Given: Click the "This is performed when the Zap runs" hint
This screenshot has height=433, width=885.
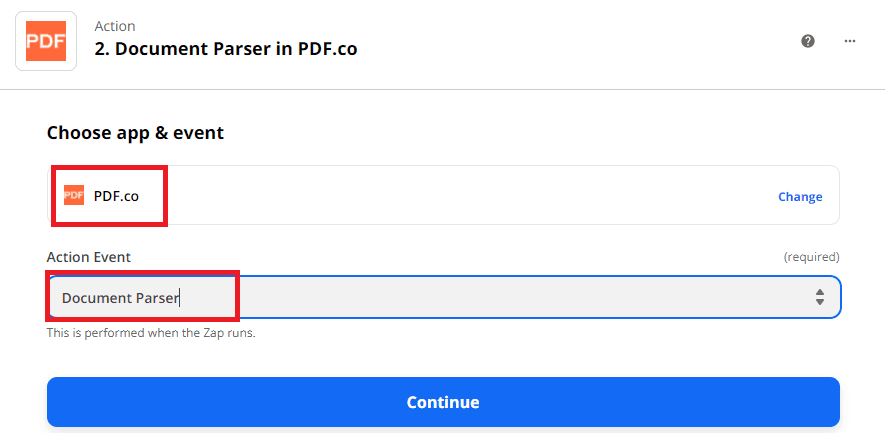Looking at the screenshot, I should pyautogui.click(x=151, y=333).
